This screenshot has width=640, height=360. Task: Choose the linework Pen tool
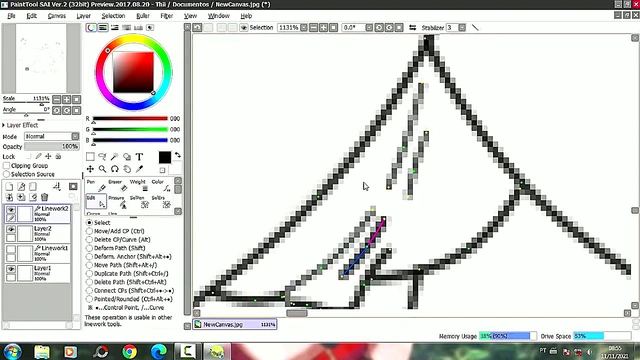96,185
